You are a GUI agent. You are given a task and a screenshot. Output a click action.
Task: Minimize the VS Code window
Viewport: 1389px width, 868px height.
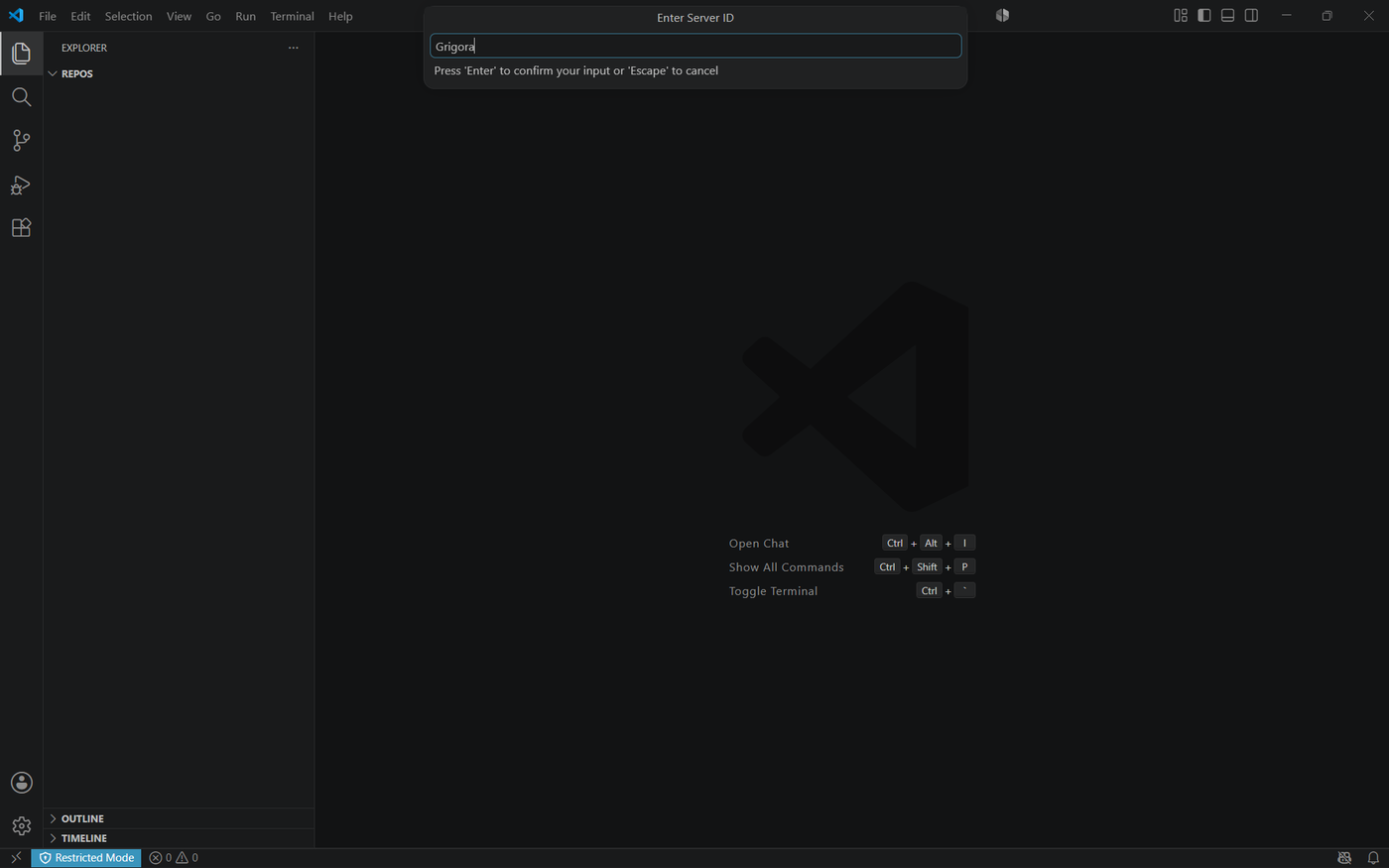1287,16
